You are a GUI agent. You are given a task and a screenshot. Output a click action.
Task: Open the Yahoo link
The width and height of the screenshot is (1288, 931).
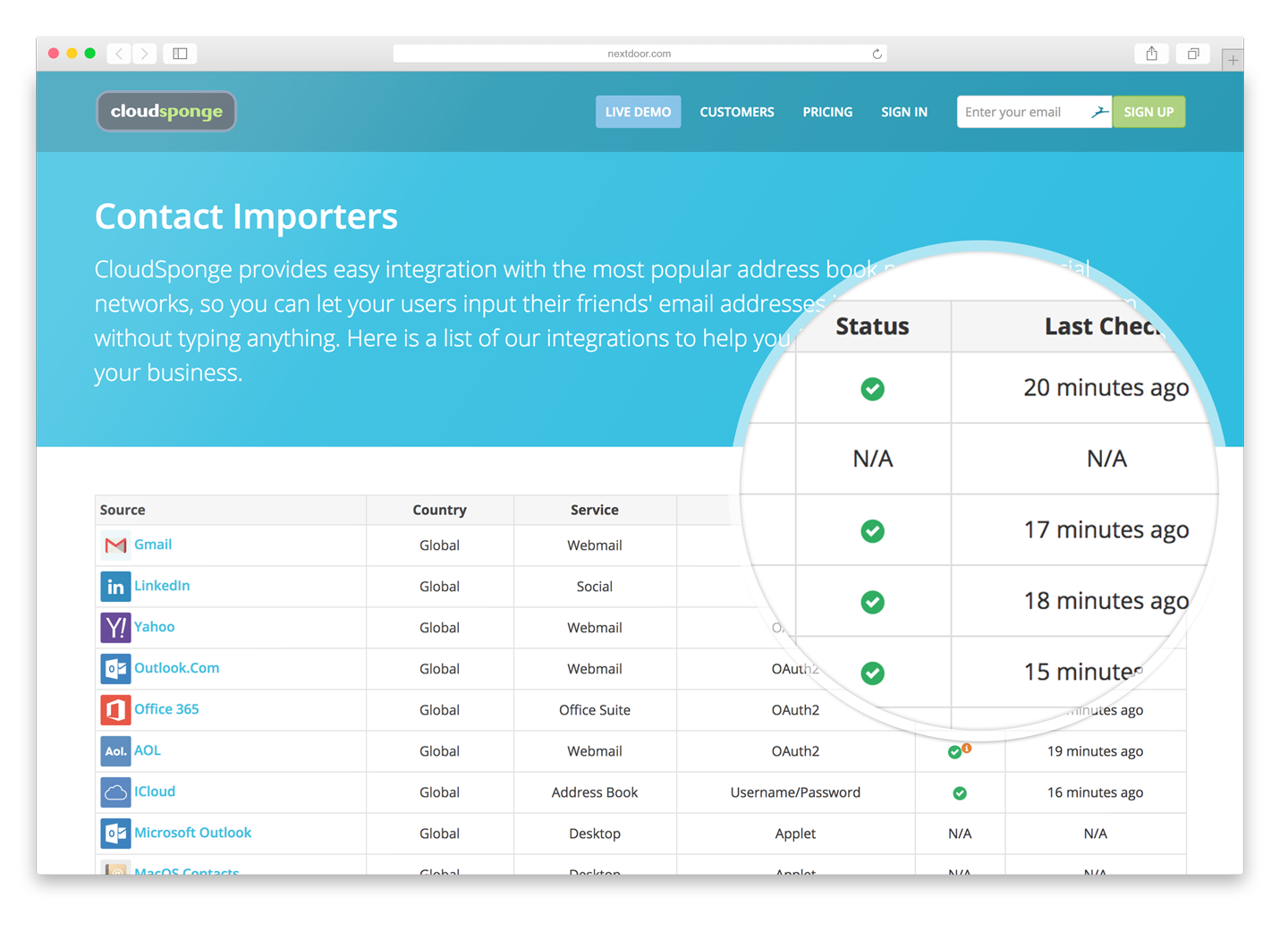tap(155, 627)
